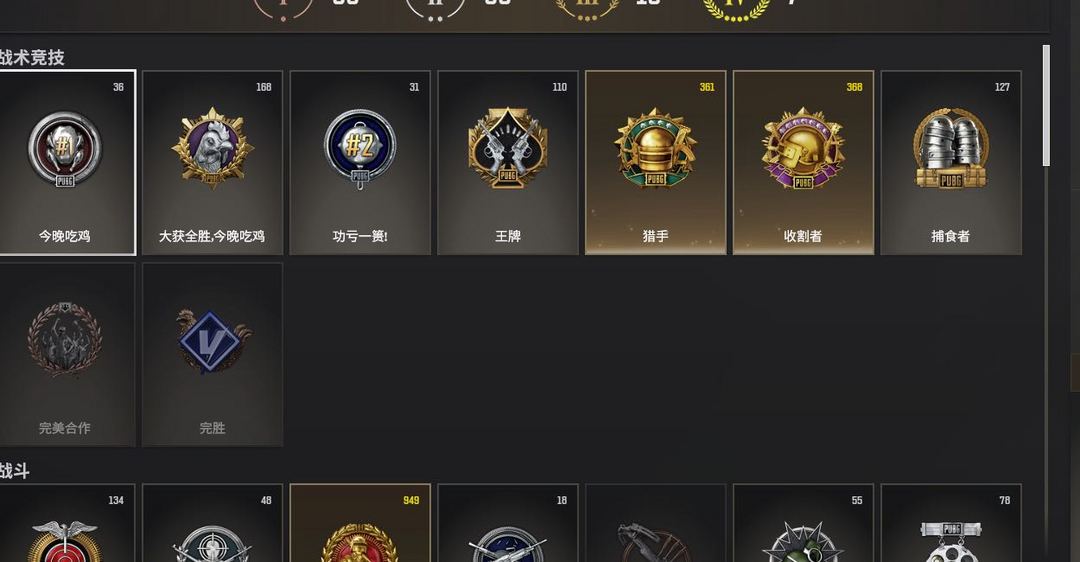Open the spiked grenade medal with count 55
Screen dimensions: 1080x562
(x=803, y=523)
